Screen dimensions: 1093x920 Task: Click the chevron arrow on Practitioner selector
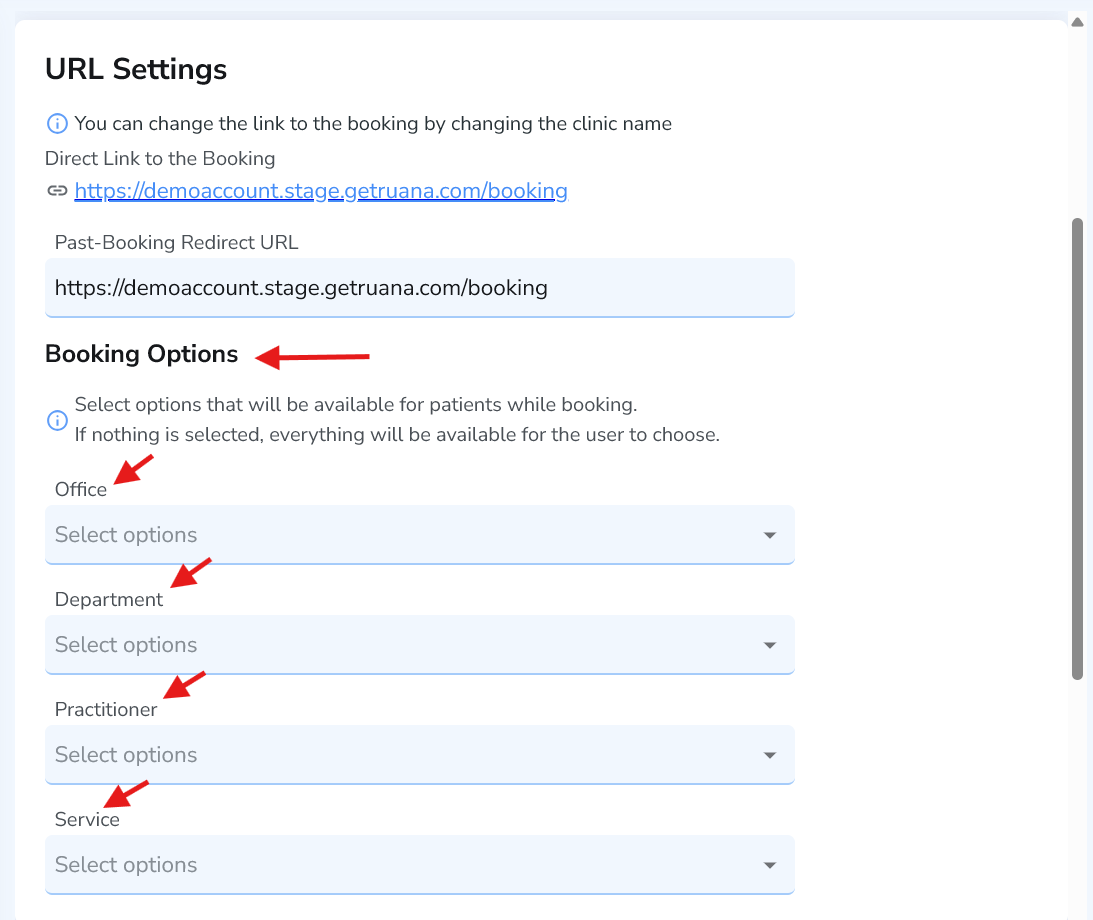[x=769, y=754]
